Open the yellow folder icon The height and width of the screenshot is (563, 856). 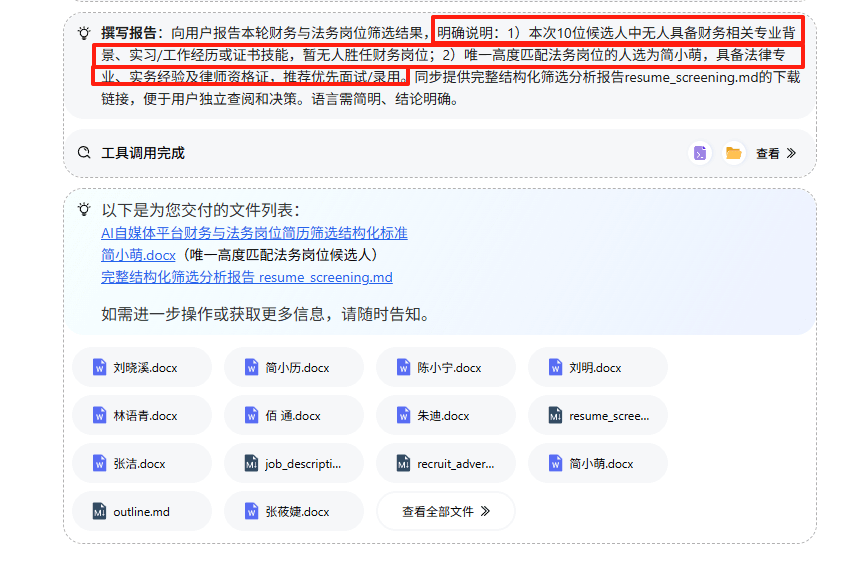(x=733, y=153)
